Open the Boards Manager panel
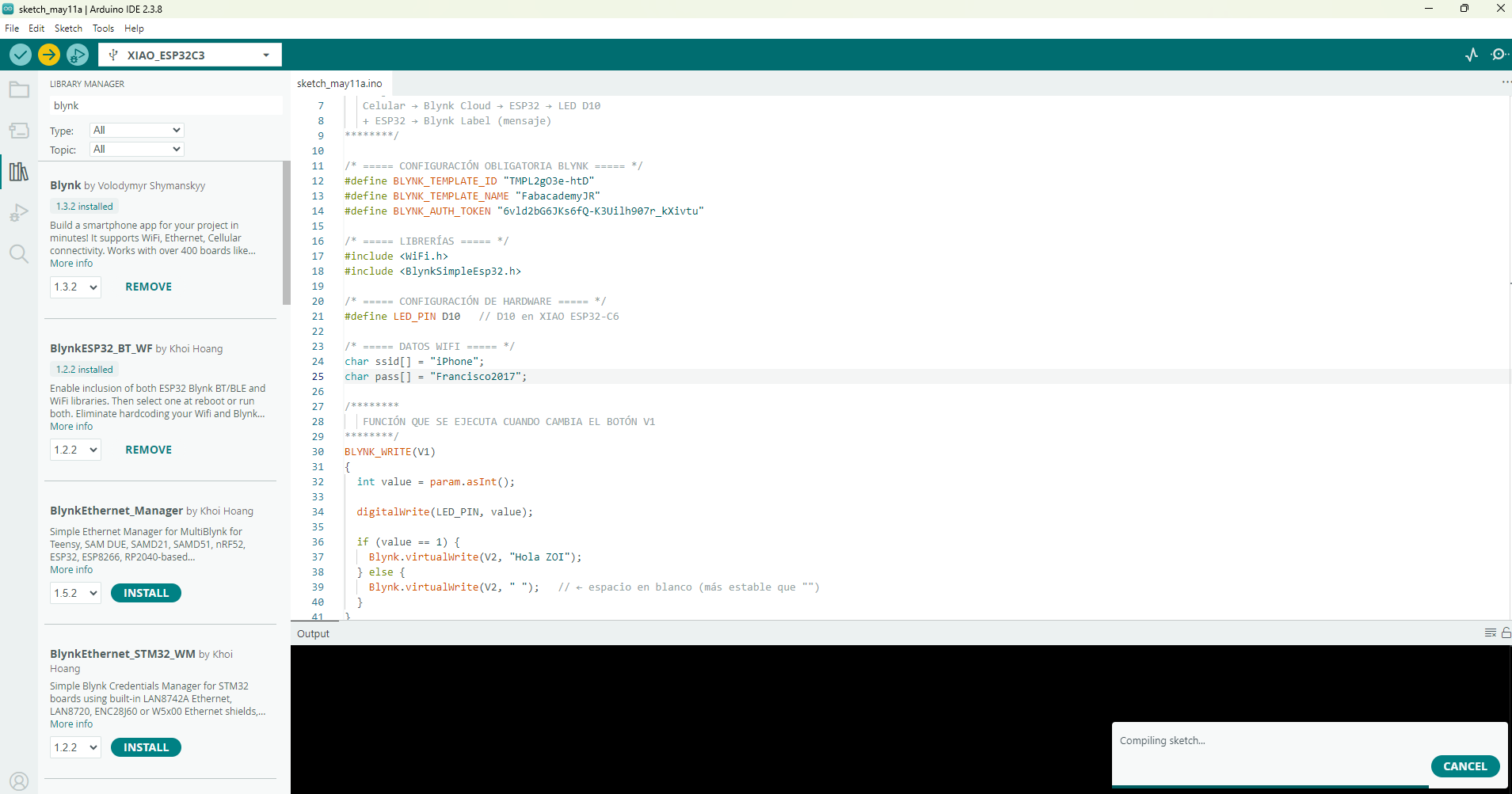Image resolution: width=1512 pixels, height=794 pixels. [x=19, y=131]
